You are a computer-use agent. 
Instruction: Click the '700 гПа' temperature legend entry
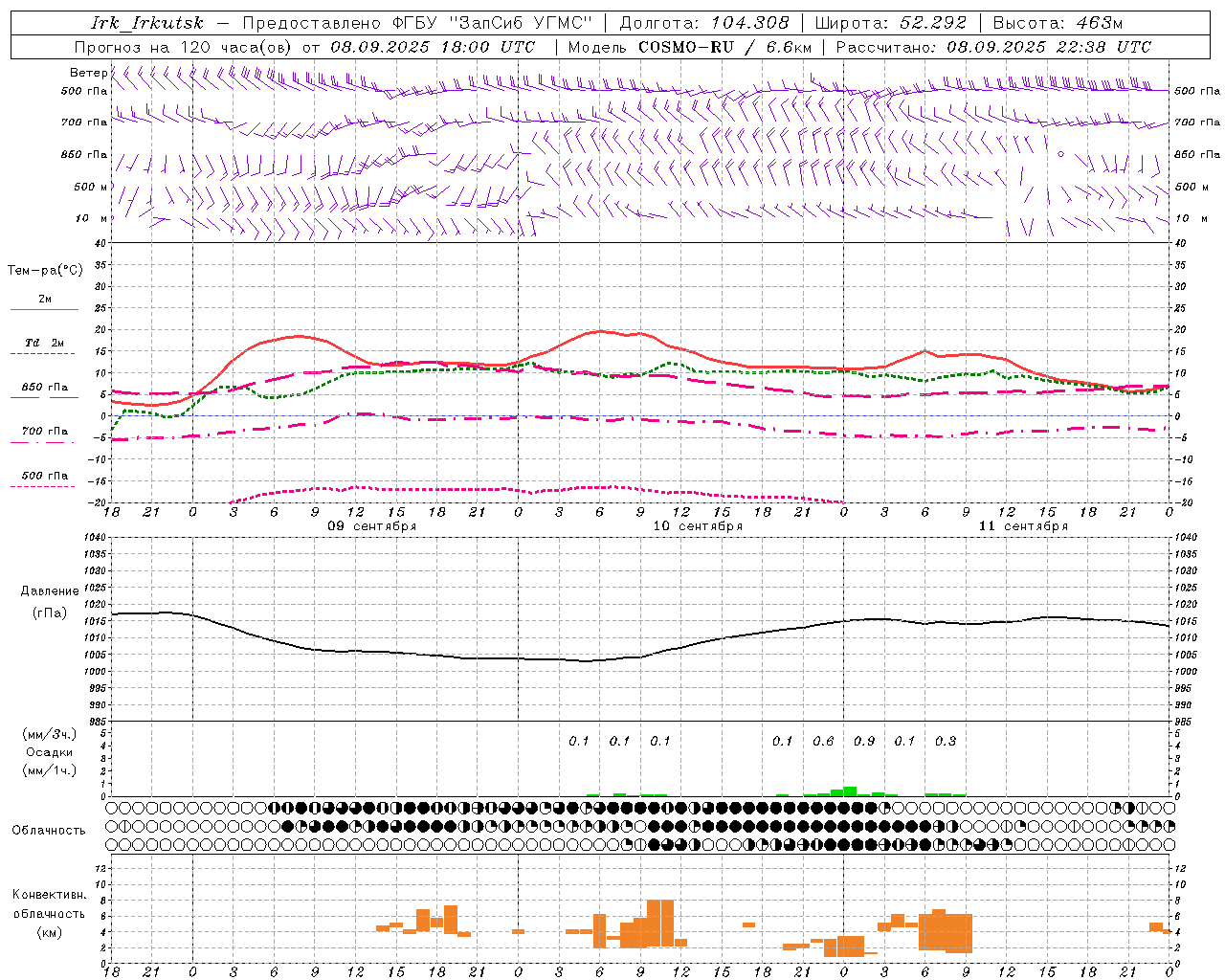pos(45,431)
